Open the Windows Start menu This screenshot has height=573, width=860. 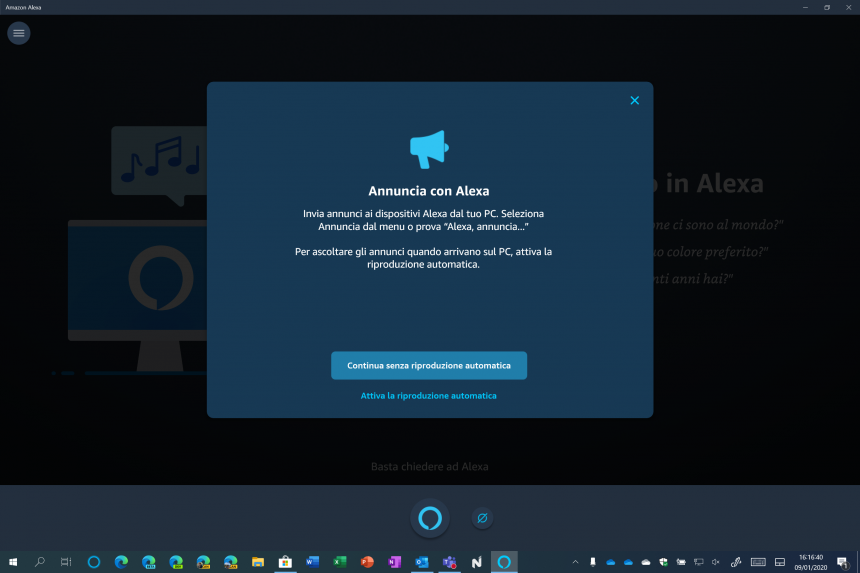point(13,562)
